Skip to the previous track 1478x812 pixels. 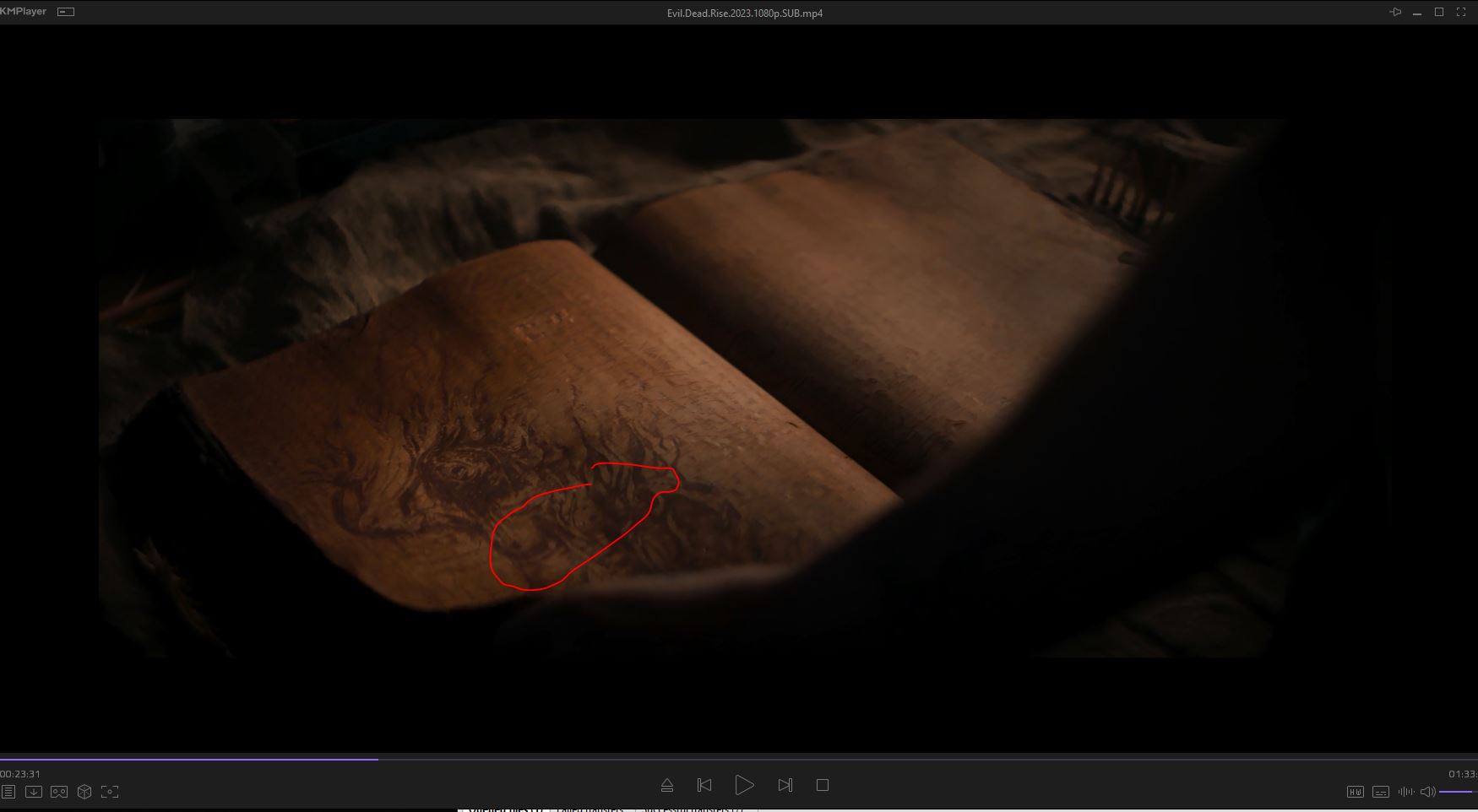(x=704, y=785)
